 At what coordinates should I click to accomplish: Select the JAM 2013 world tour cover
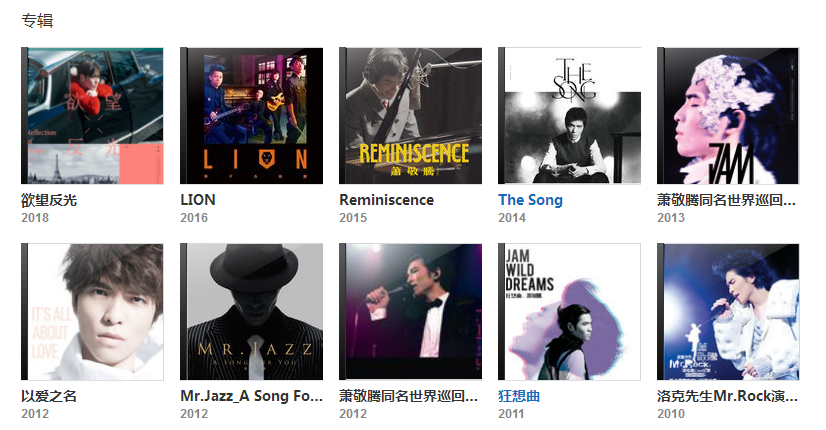[728, 116]
